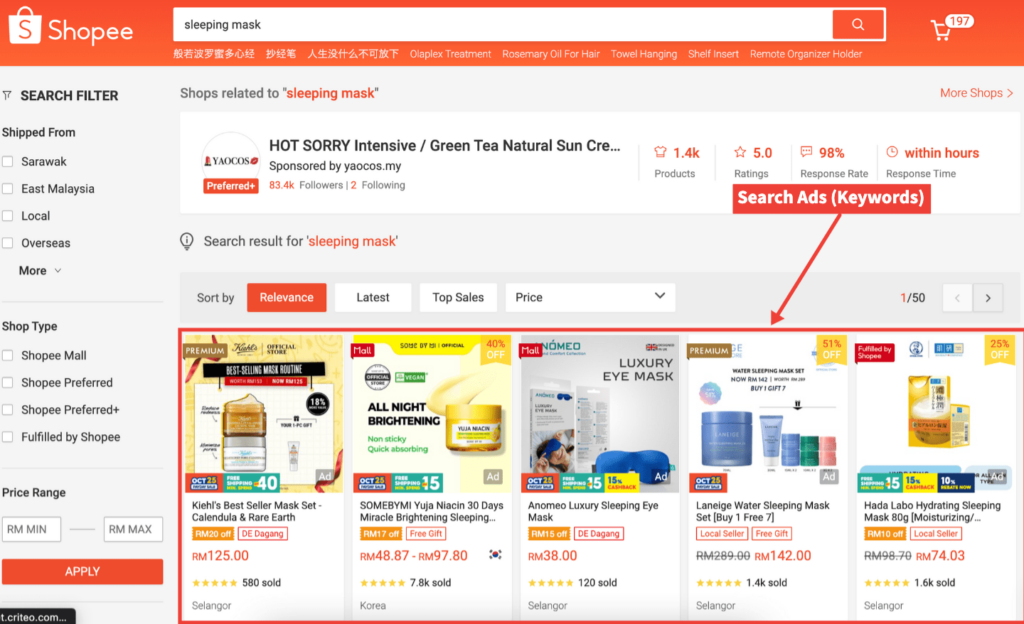This screenshot has width=1024, height=624.
Task: Click the APPLY price range button
Action: point(82,571)
